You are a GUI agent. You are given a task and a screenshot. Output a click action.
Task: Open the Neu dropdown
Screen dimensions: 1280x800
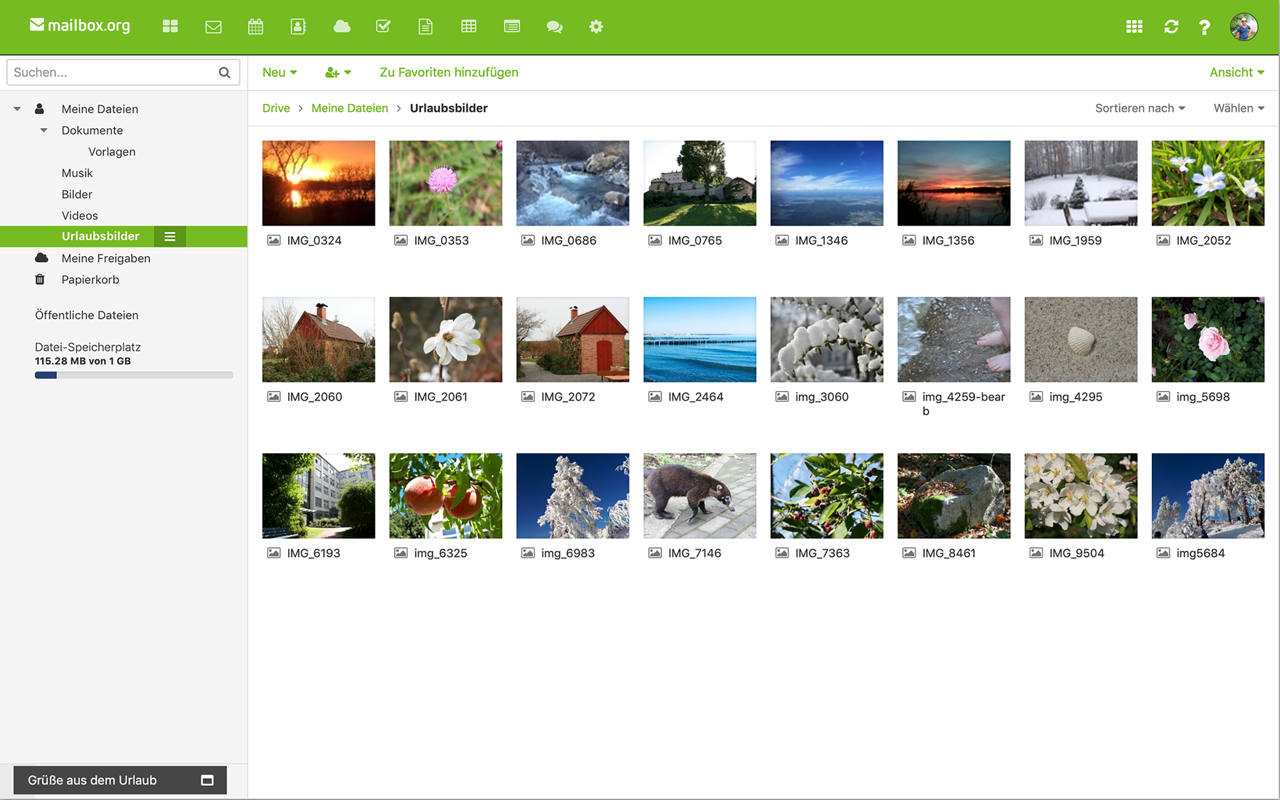pyautogui.click(x=280, y=72)
